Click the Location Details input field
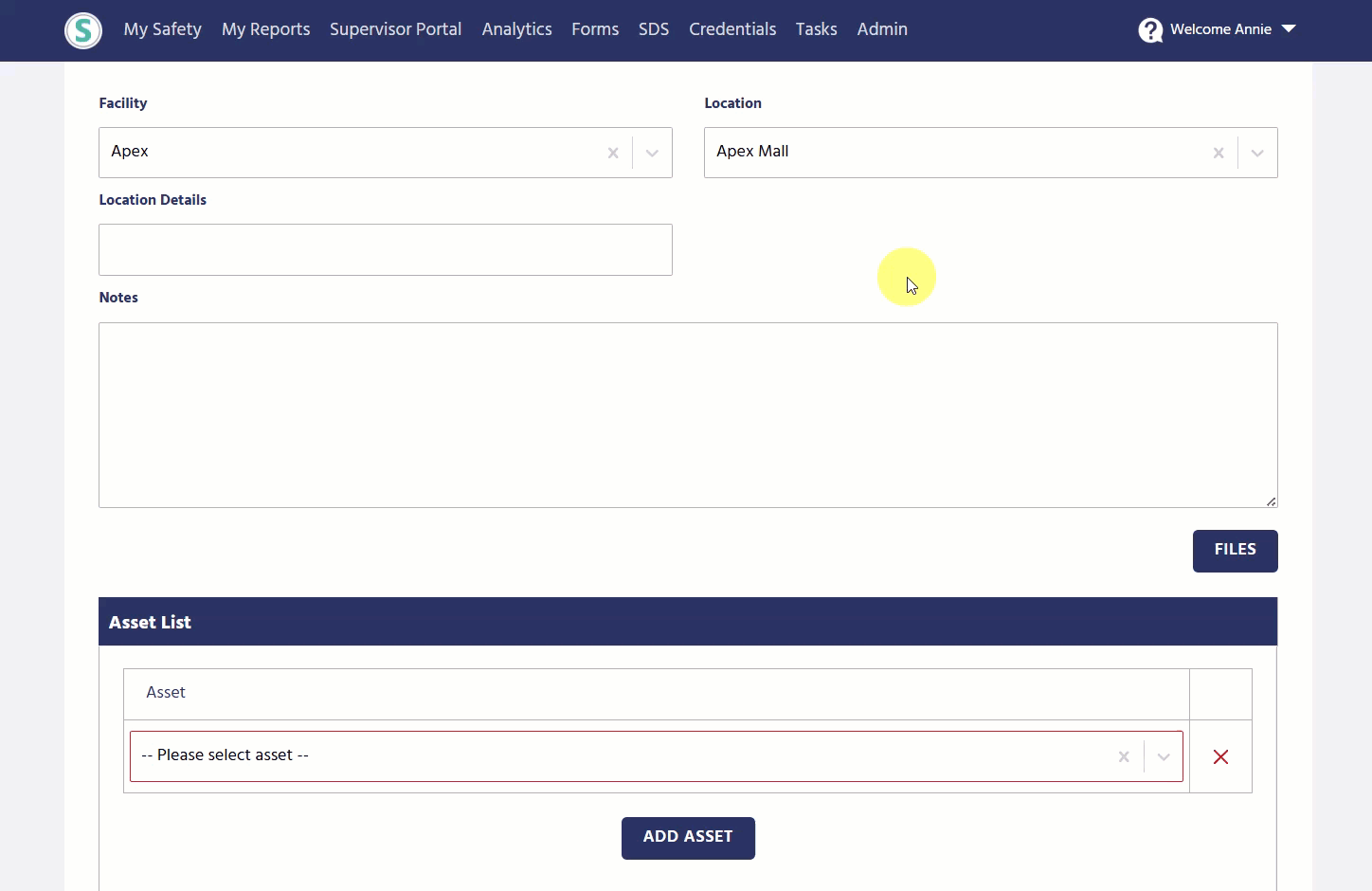The width and height of the screenshot is (1372, 891). 385,249
